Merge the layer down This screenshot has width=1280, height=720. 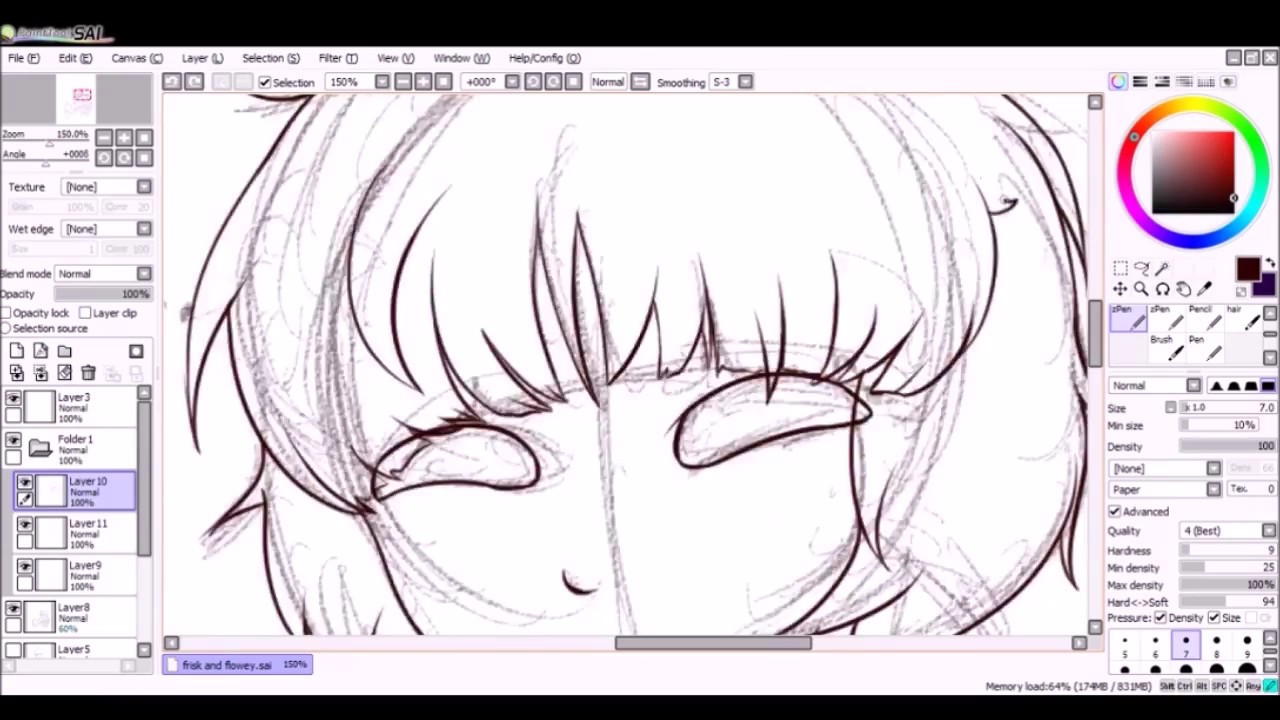coord(41,373)
